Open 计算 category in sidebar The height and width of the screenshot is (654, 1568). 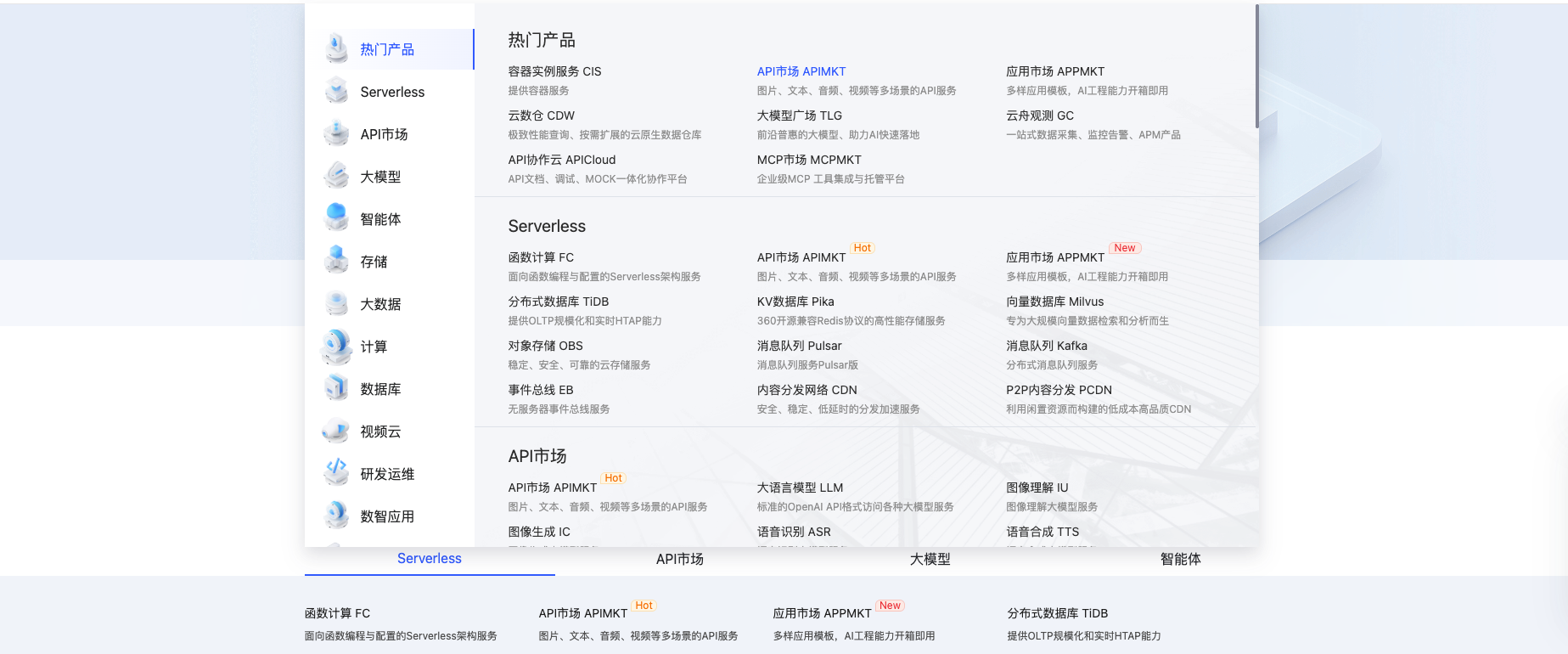pos(390,347)
